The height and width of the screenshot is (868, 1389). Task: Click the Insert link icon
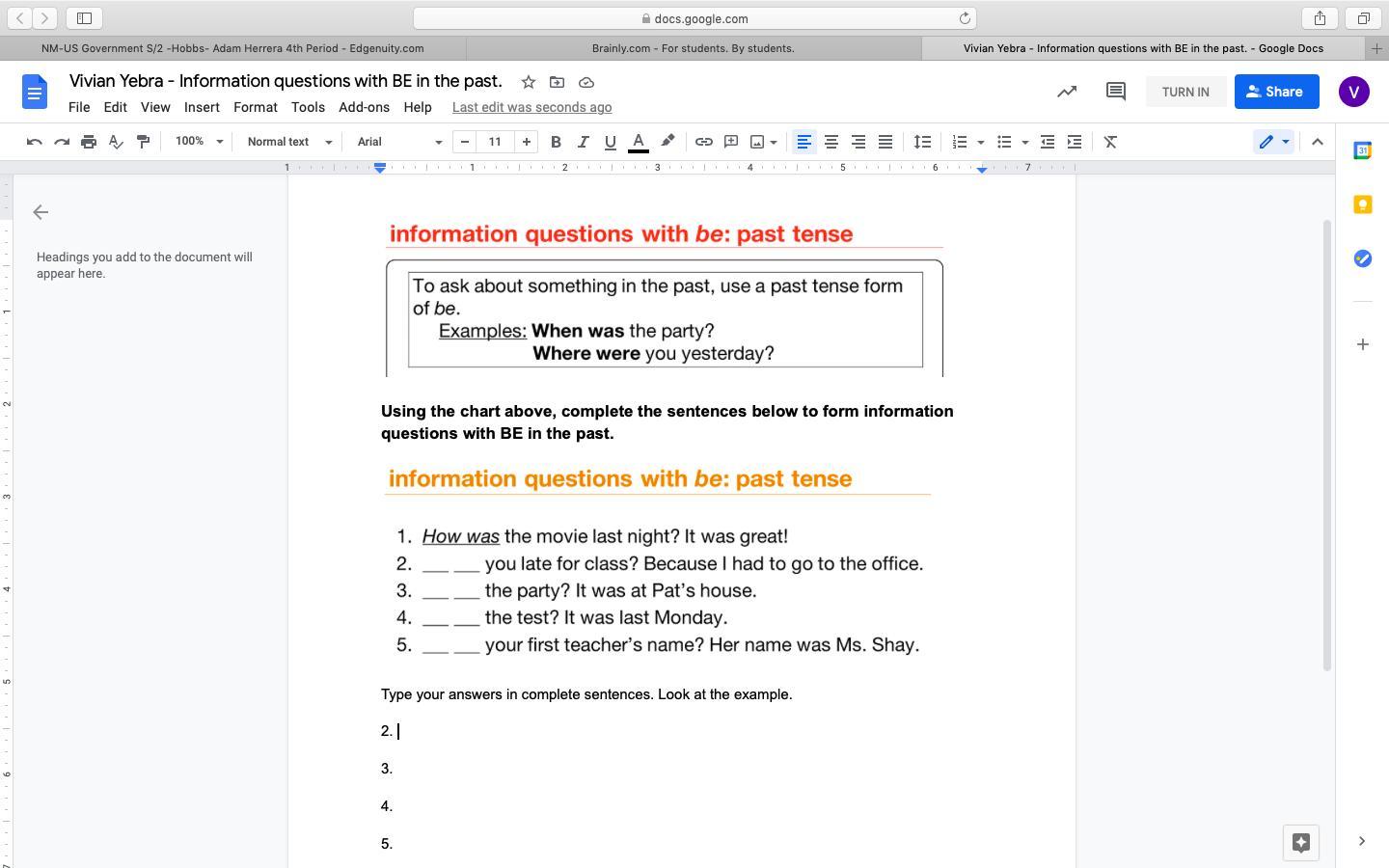pyautogui.click(x=704, y=142)
